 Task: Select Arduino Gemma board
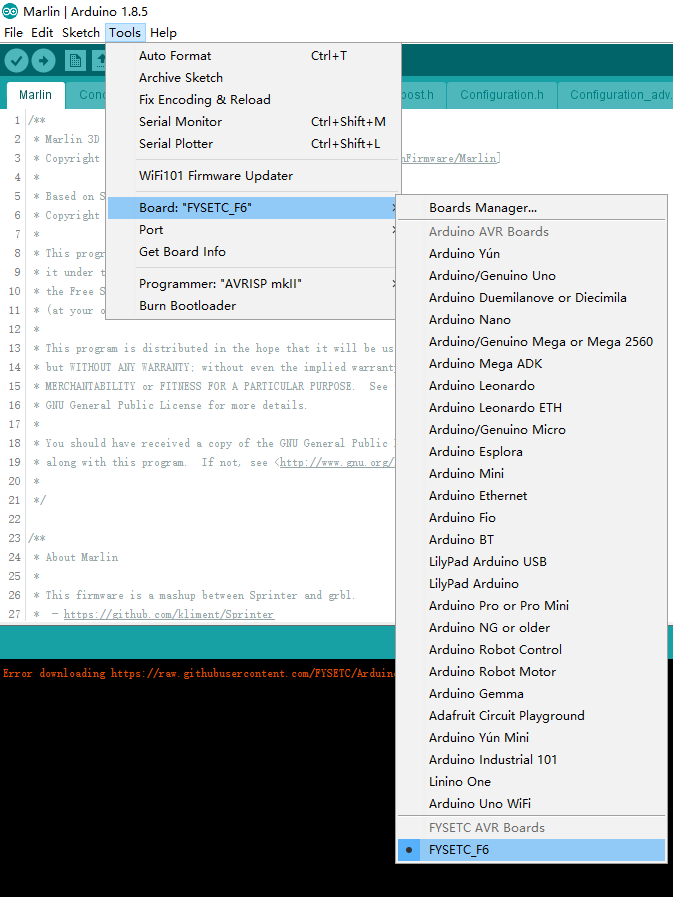coord(532,694)
